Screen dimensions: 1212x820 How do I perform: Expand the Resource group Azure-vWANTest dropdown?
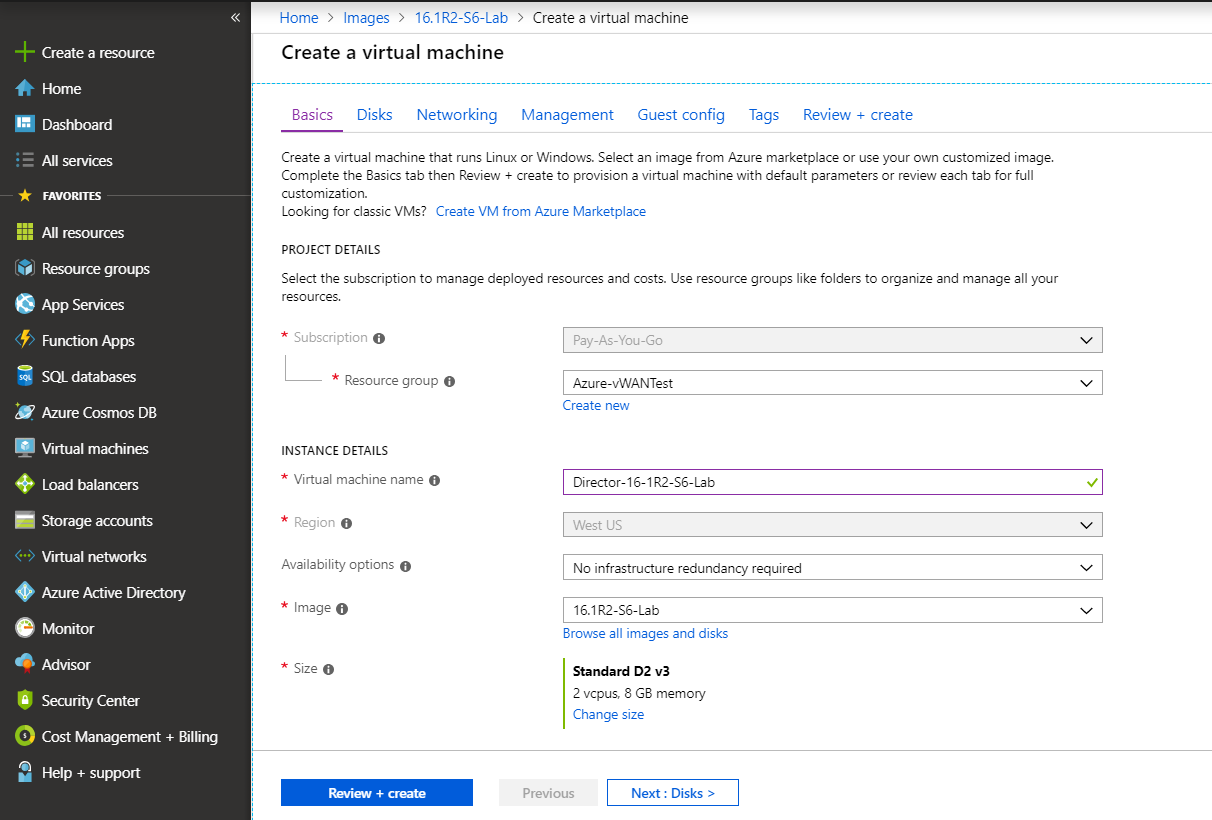832,383
